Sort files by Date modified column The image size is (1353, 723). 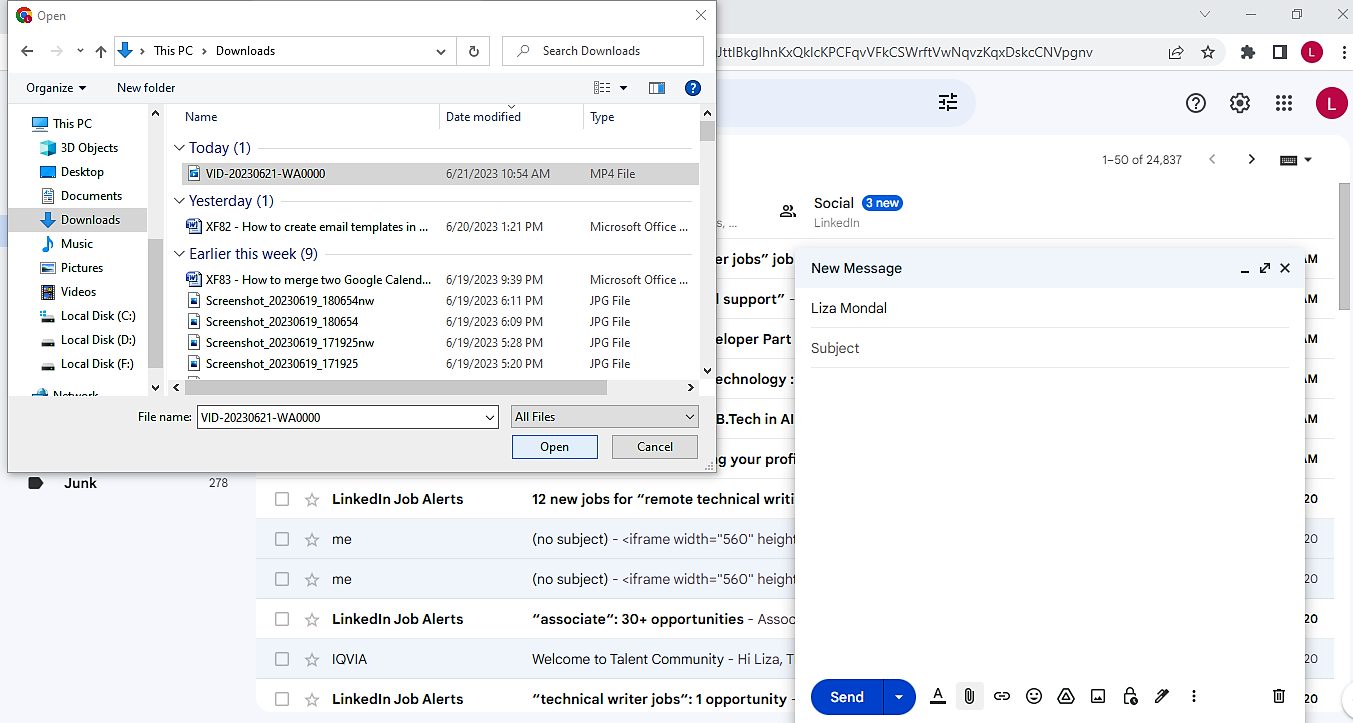pos(483,117)
